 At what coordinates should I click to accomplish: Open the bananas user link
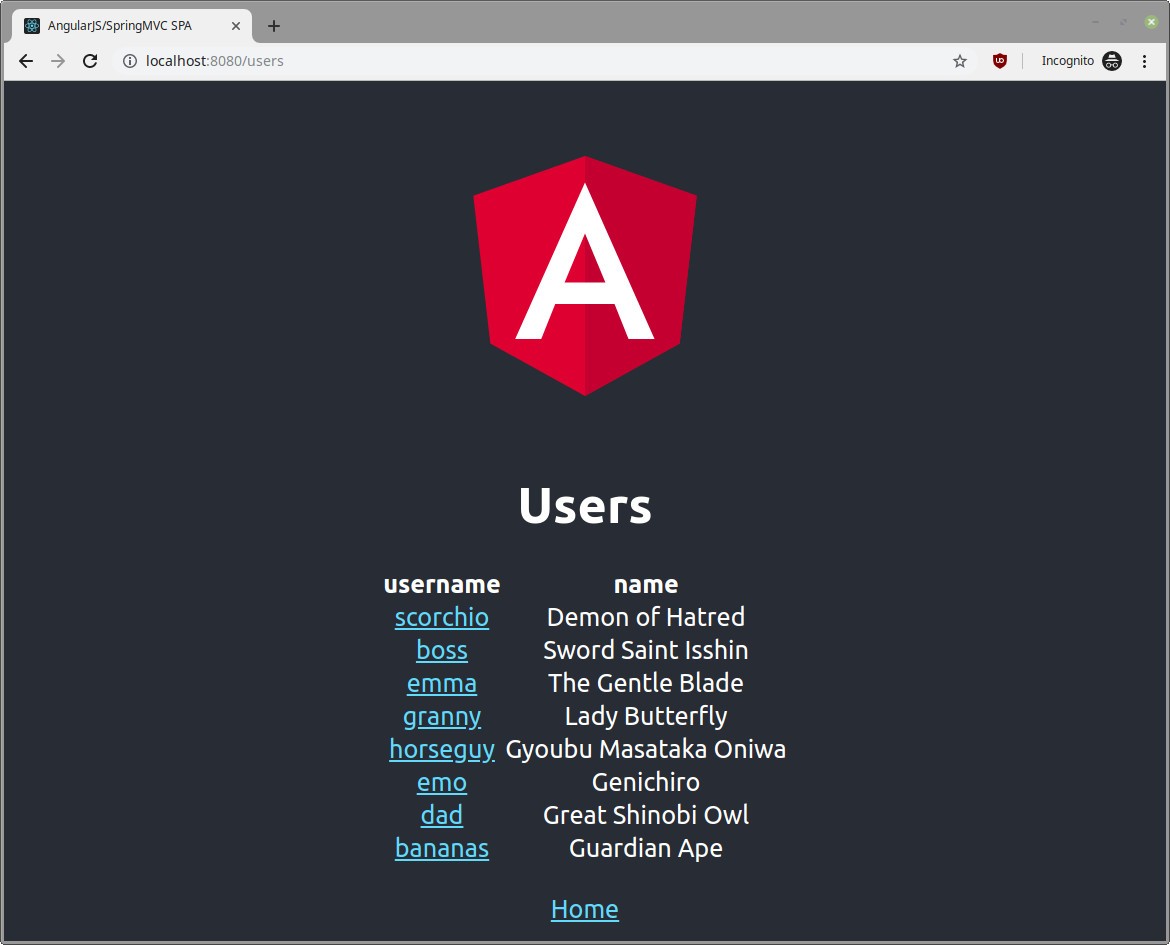coord(442,848)
